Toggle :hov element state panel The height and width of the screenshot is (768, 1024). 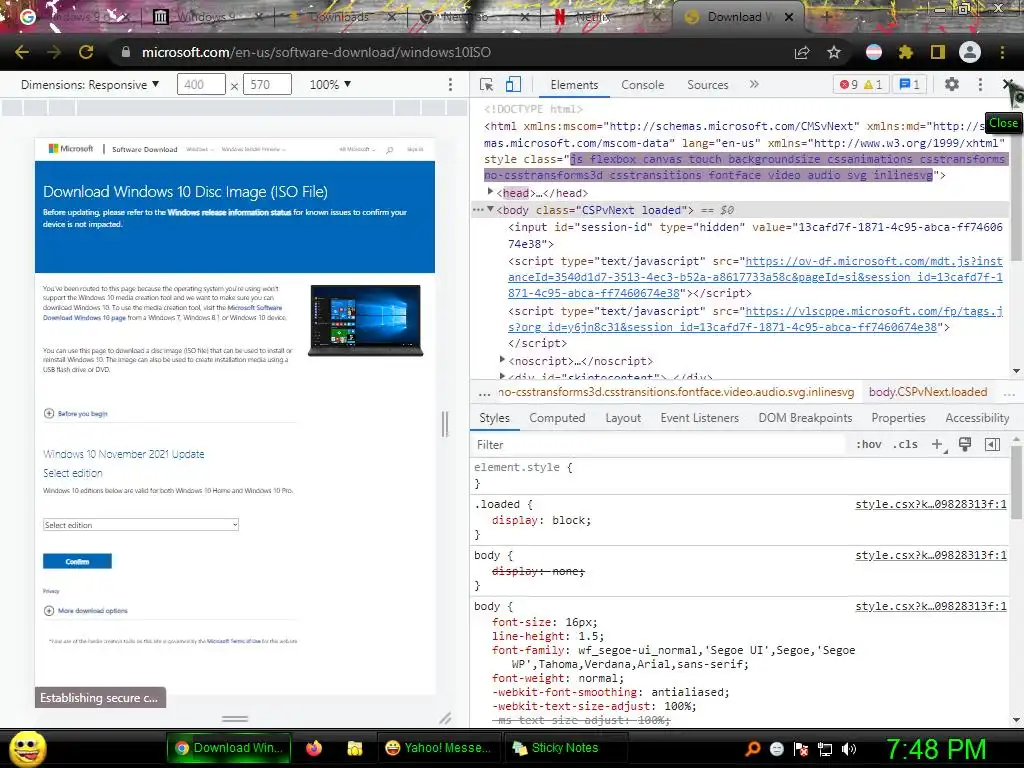[x=869, y=445]
